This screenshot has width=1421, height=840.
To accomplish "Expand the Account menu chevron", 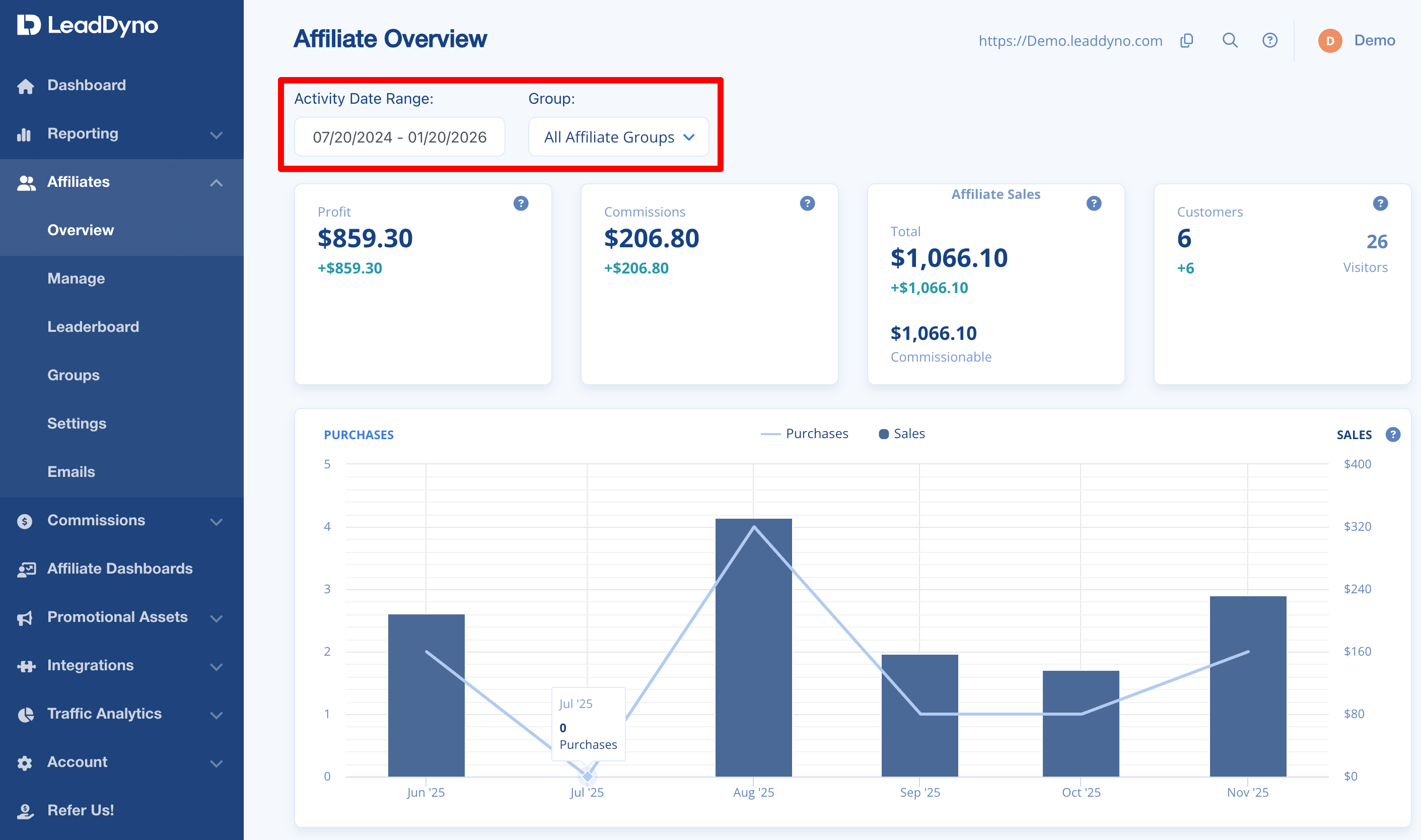I will click(x=216, y=763).
